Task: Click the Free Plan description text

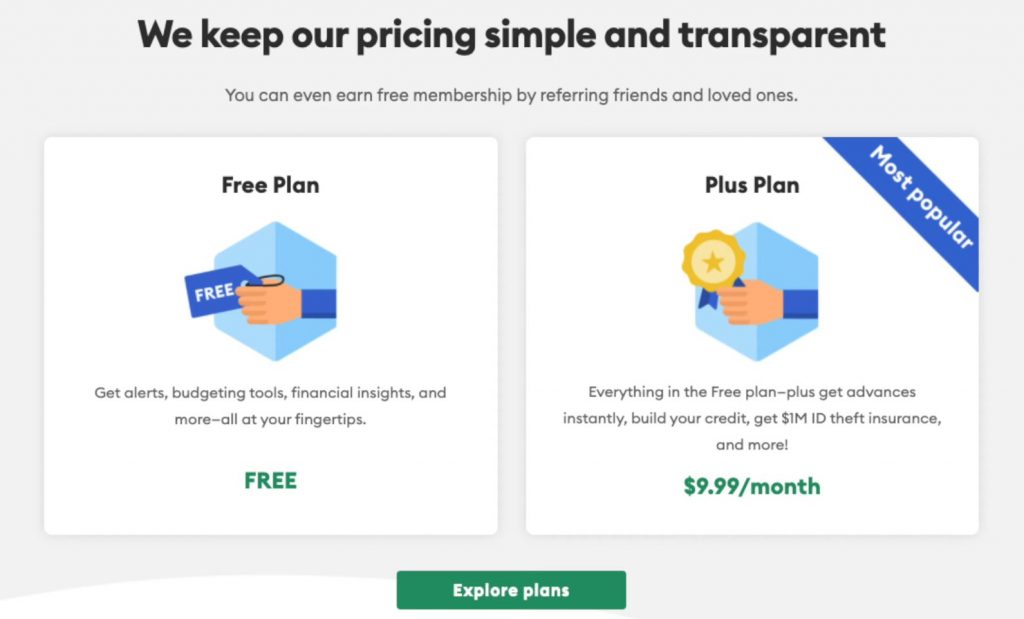Action: (270, 405)
